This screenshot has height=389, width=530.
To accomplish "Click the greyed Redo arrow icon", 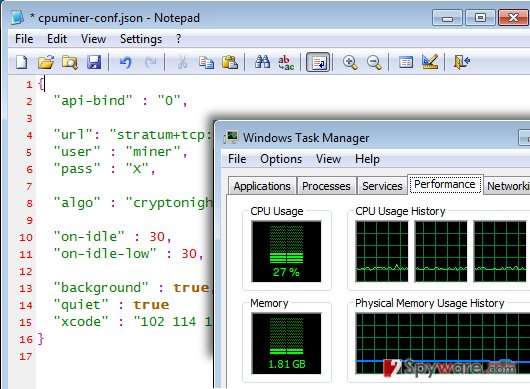I will coord(150,63).
